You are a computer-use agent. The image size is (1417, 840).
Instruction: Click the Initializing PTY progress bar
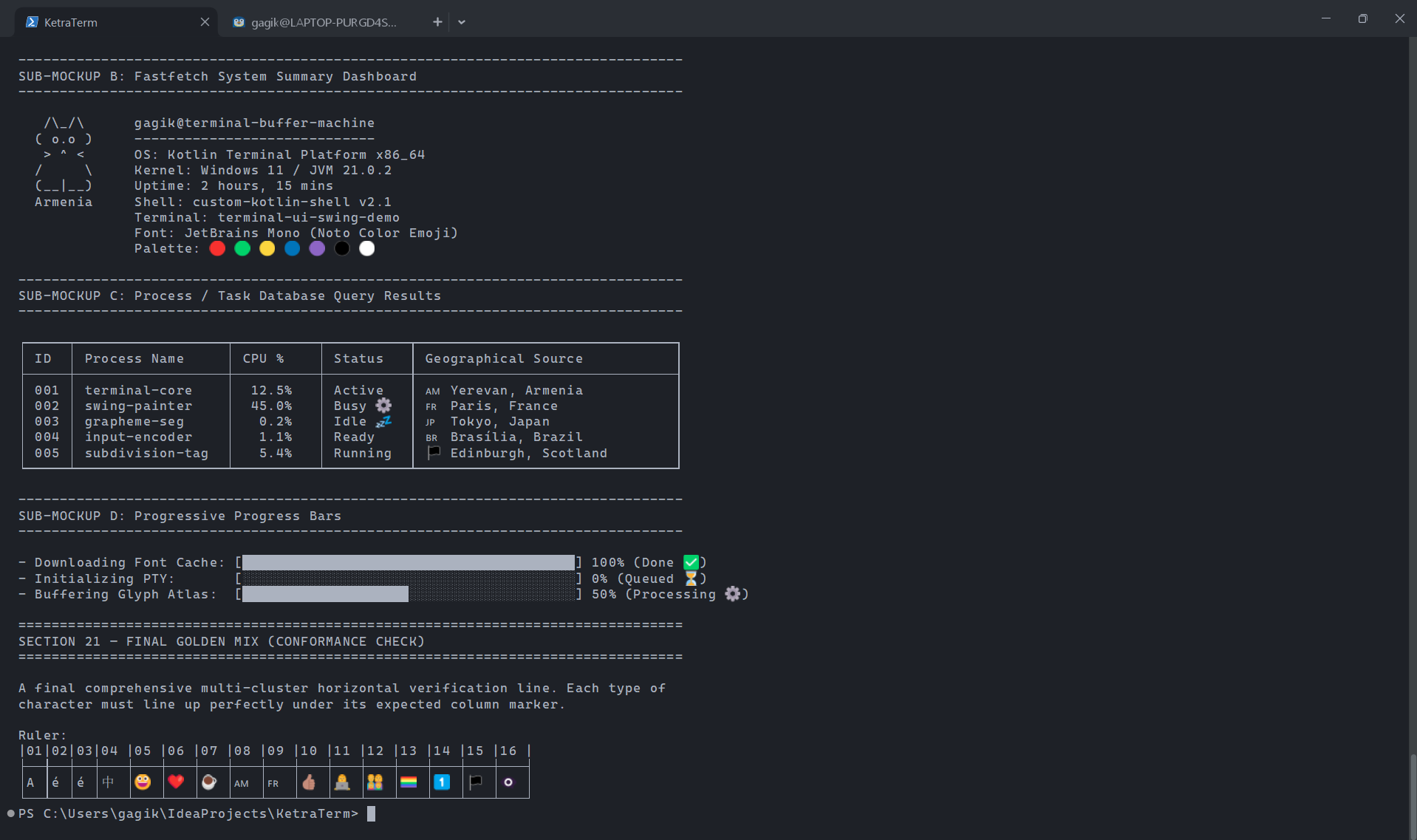point(409,578)
